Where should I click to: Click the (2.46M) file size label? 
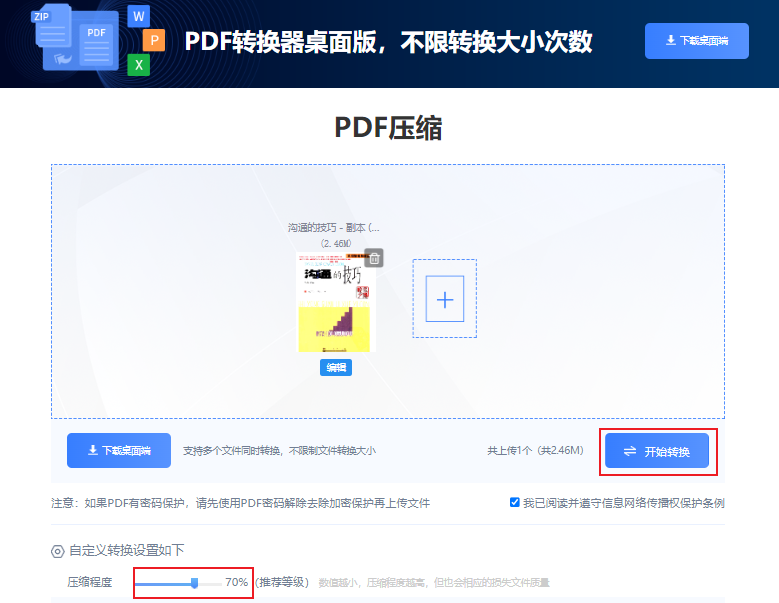[336, 243]
